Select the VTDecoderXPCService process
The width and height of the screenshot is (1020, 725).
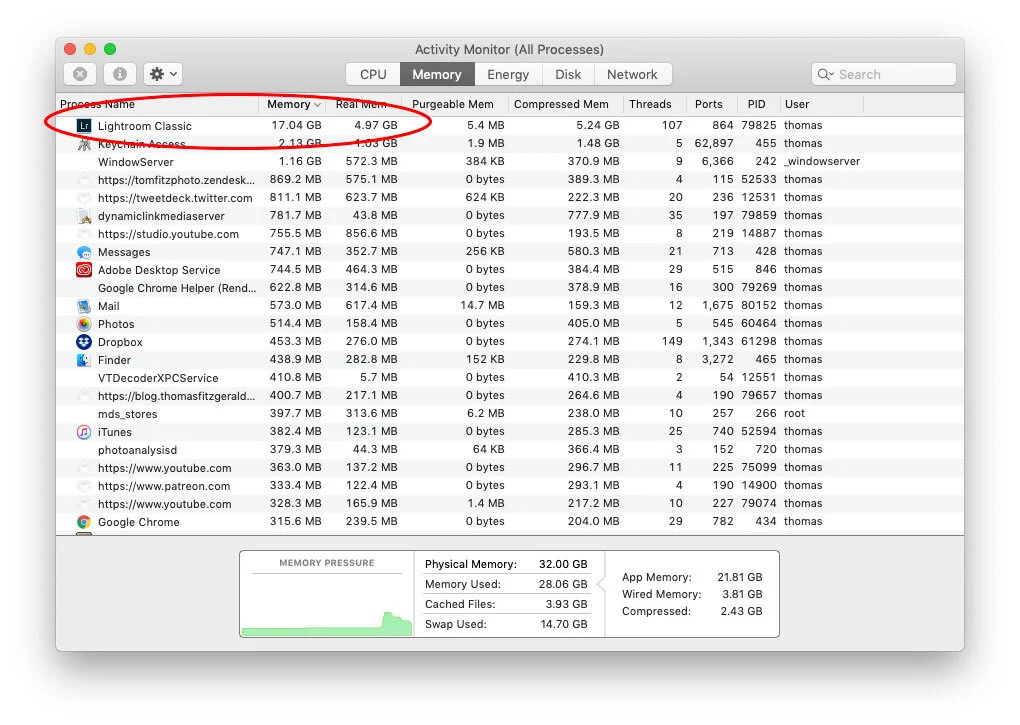click(x=510, y=378)
